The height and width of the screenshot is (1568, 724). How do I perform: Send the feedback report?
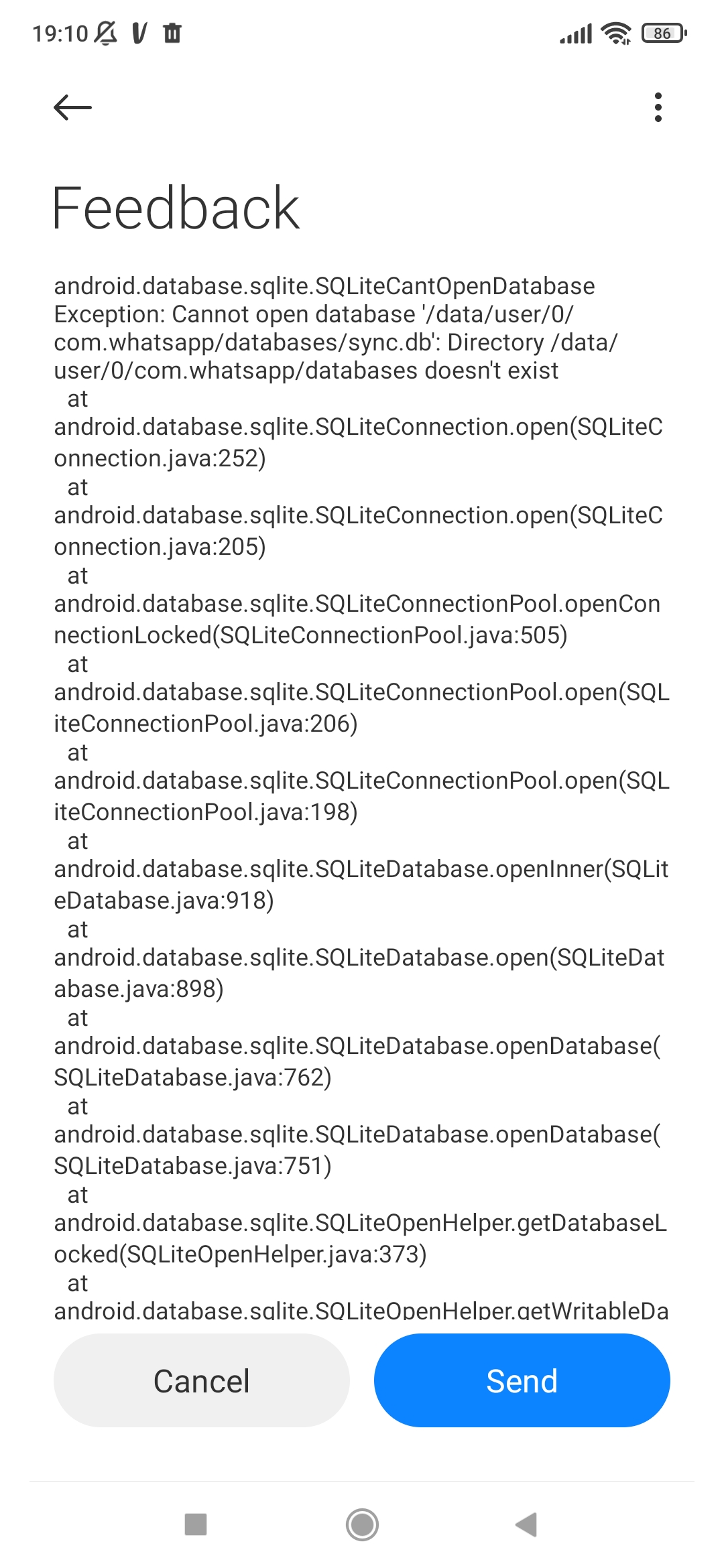coord(522,1380)
